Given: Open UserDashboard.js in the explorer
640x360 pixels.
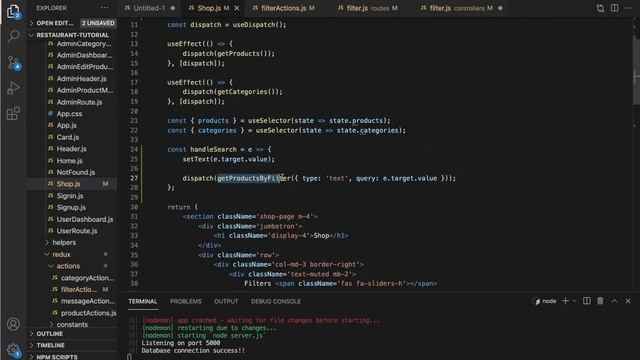Looking at the screenshot, I should coord(85,219).
